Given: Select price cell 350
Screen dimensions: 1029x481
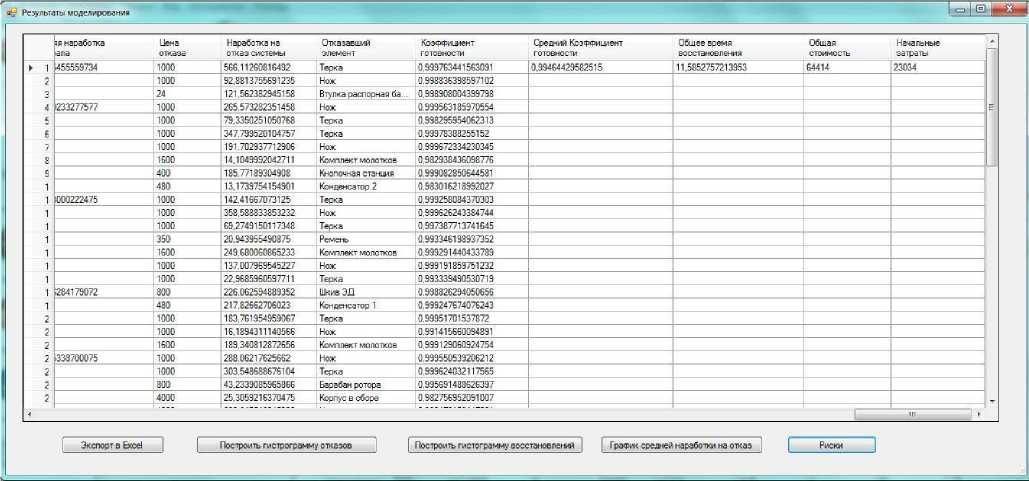Looking at the screenshot, I should (186, 240).
